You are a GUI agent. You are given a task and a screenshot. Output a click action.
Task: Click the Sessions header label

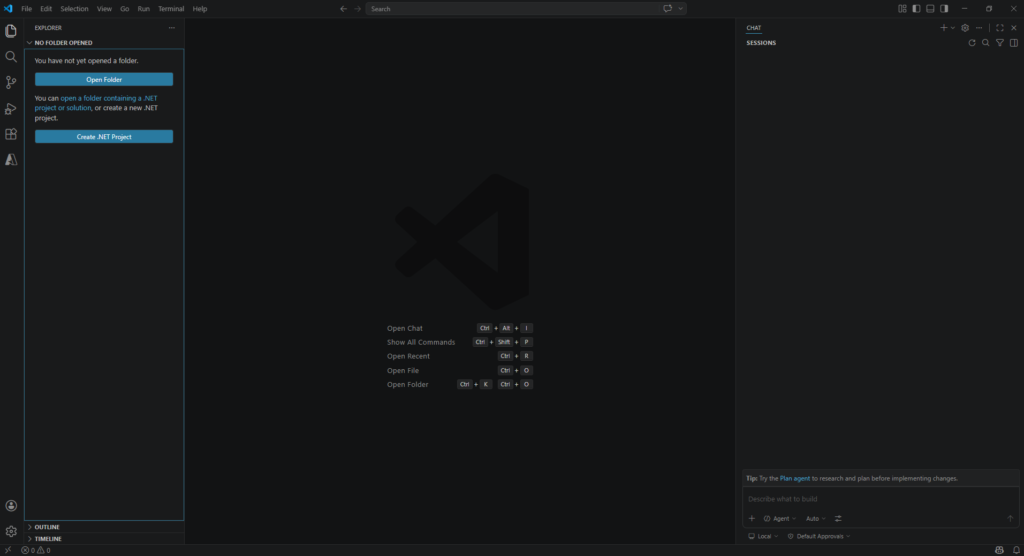(x=761, y=43)
